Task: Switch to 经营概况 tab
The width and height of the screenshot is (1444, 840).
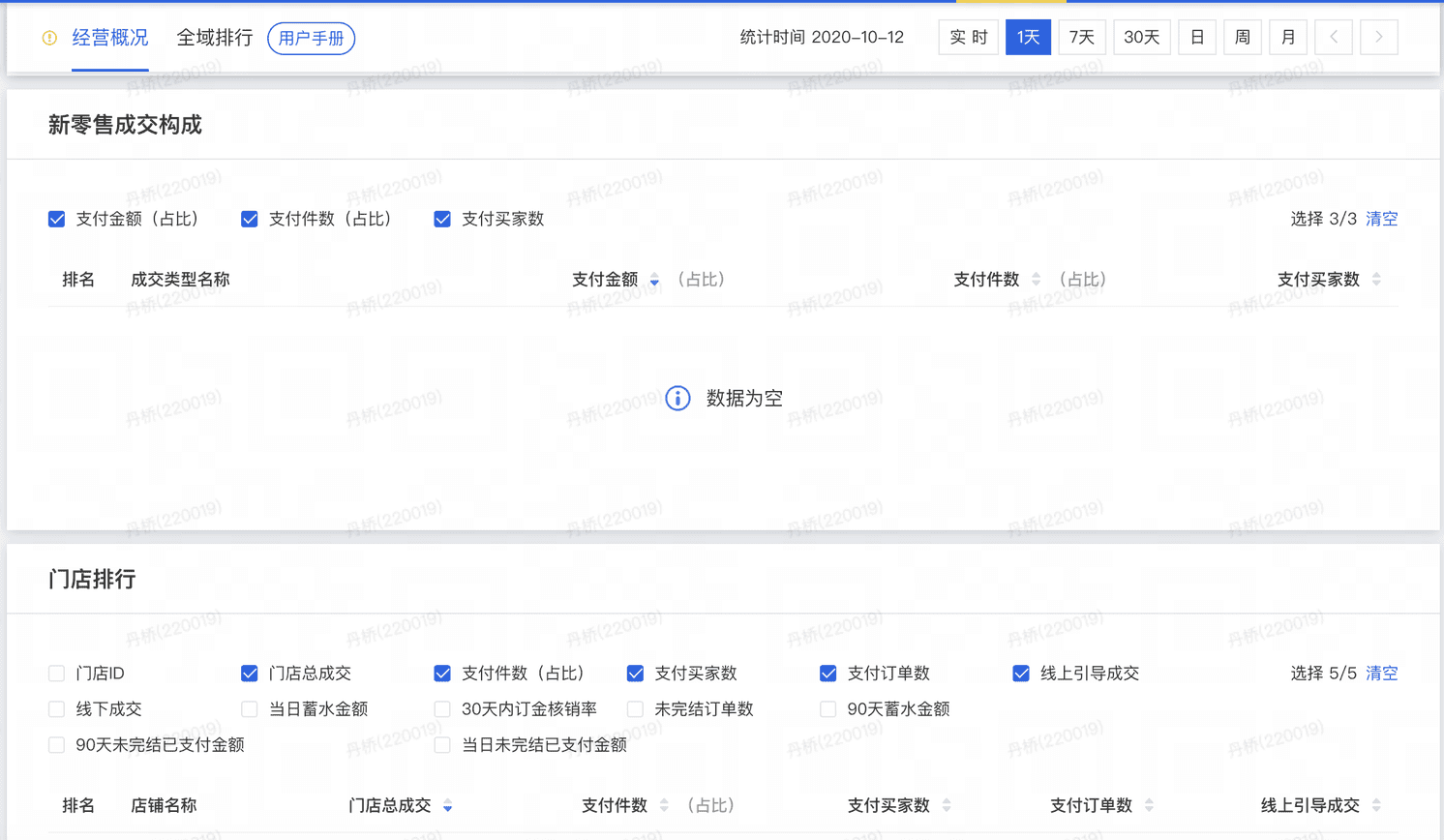Action: coord(110,38)
